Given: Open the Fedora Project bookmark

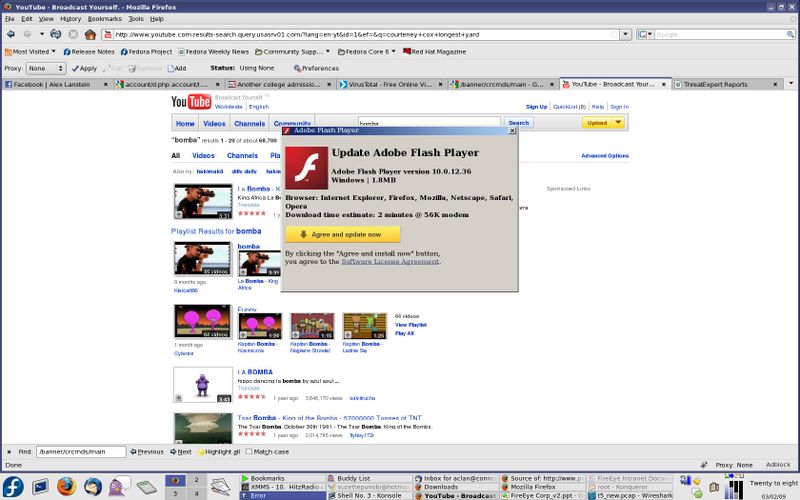Looking at the screenshot, I should tap(146, 52).
